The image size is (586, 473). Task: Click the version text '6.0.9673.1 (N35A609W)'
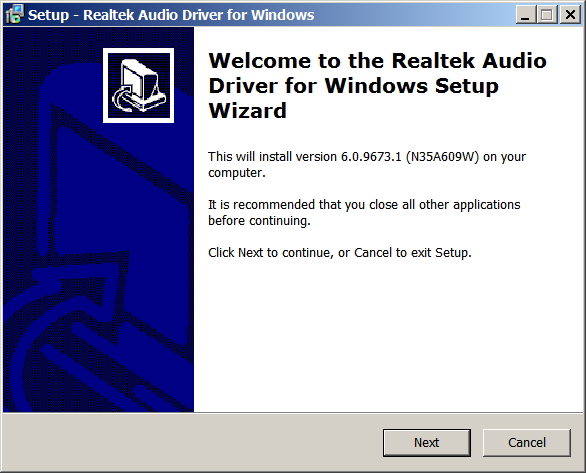tap(410, 157)
